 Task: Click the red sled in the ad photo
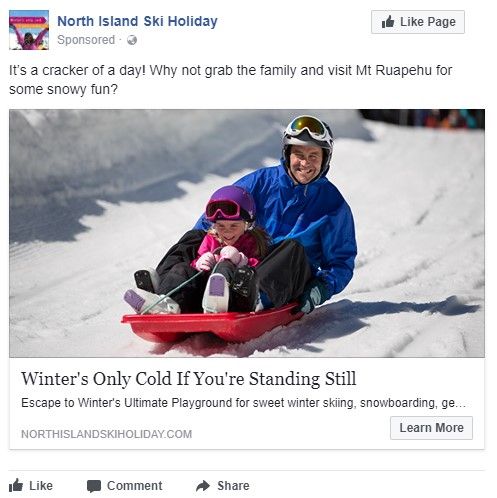[x=212, y=324]
